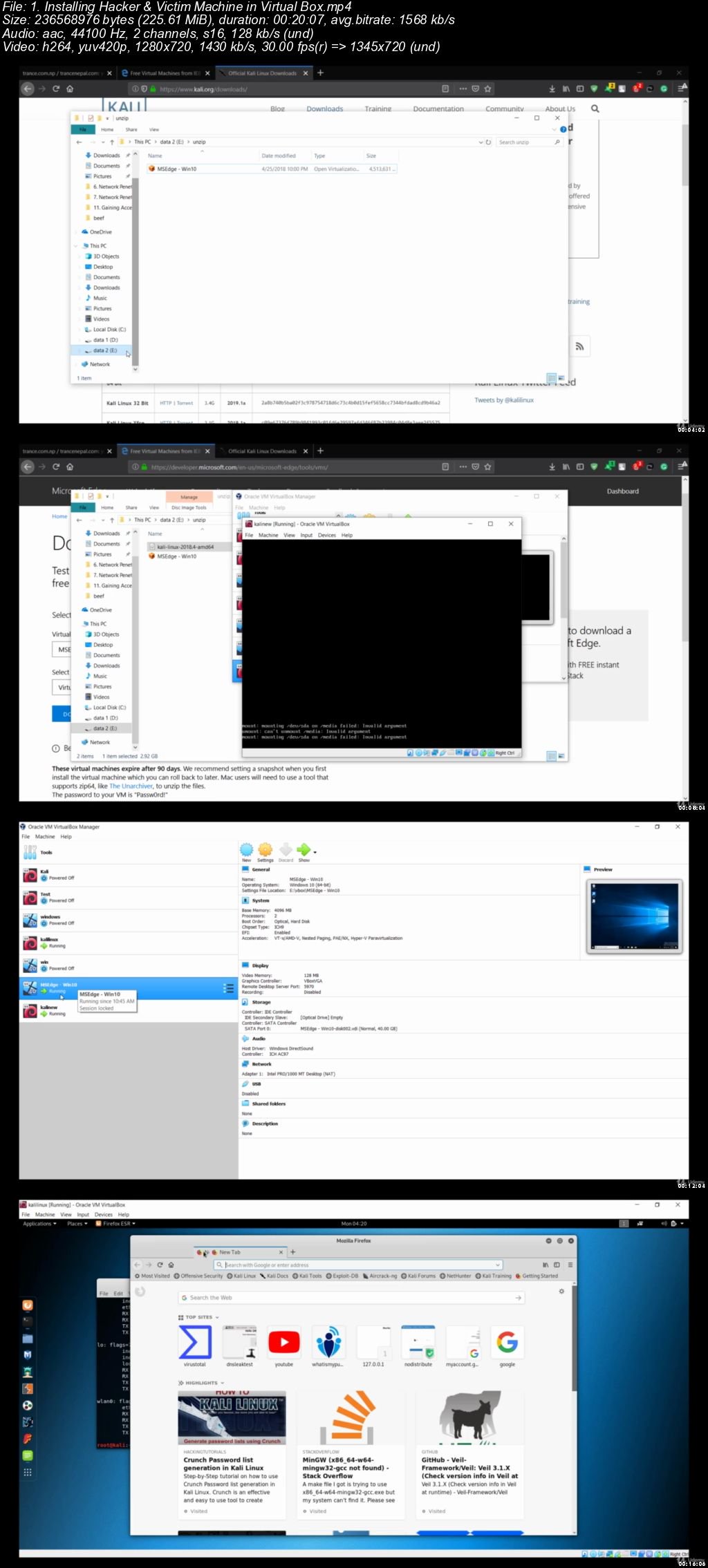
Task: Open Machine menu in full VirtualBox Manager window
Action: pos(45,836)
